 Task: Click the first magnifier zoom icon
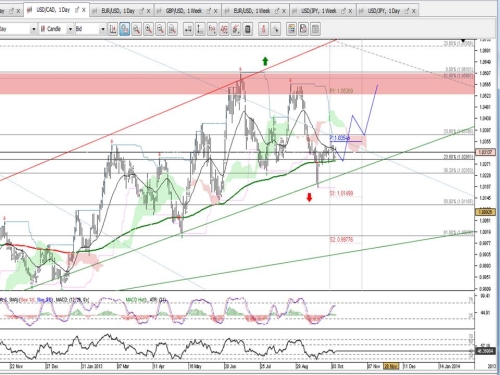[136, 29]
